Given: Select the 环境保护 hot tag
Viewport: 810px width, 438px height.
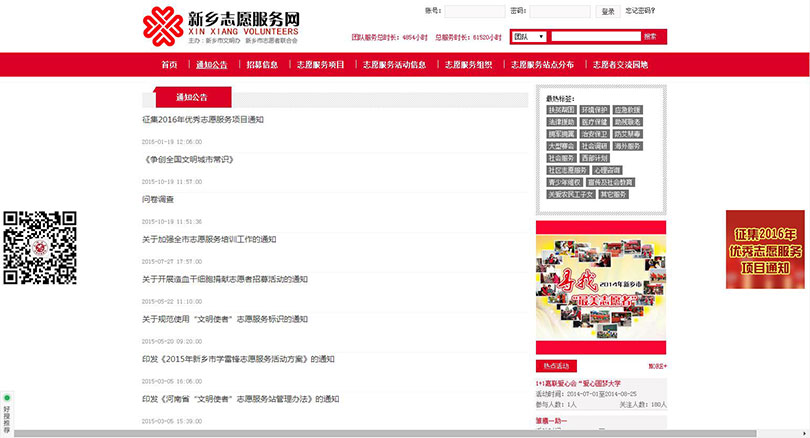Looking at the screenshot, I should 594,110.
